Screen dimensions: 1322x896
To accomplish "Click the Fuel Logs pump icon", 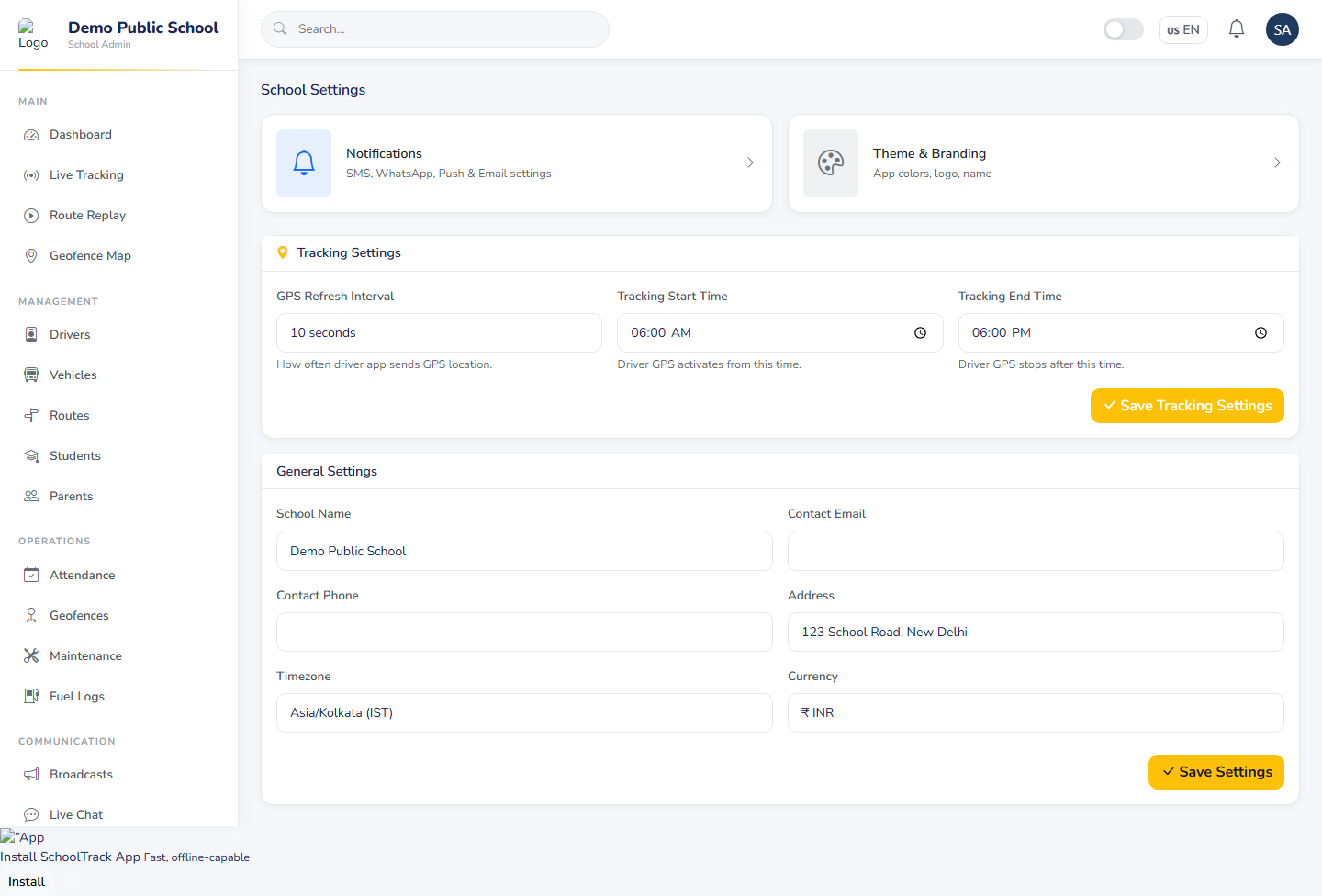I will (31, 697).
